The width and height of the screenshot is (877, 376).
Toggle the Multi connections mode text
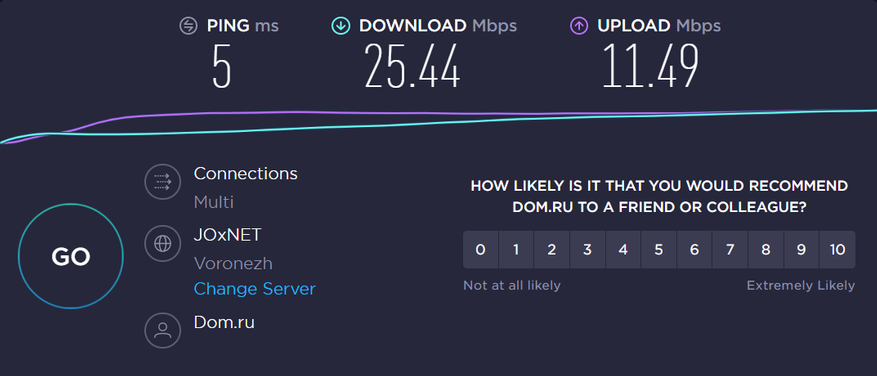[214, 203]
